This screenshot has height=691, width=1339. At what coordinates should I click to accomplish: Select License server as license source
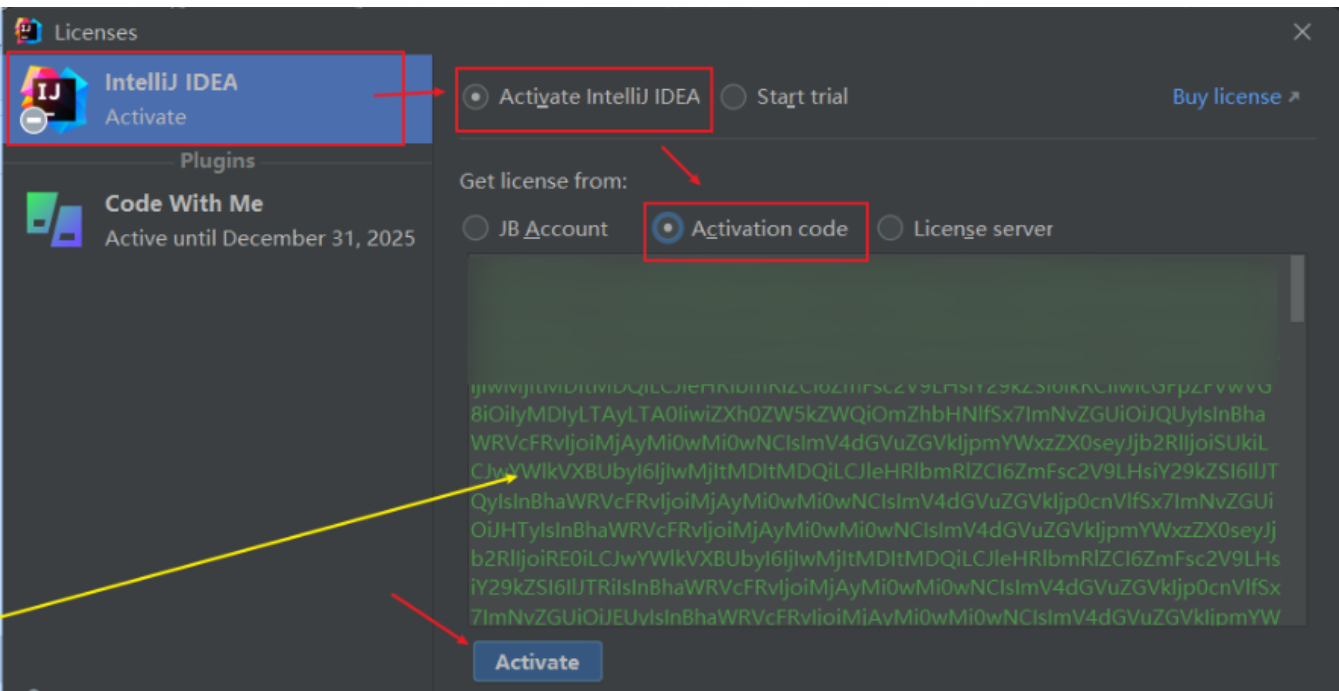(966, 229)
